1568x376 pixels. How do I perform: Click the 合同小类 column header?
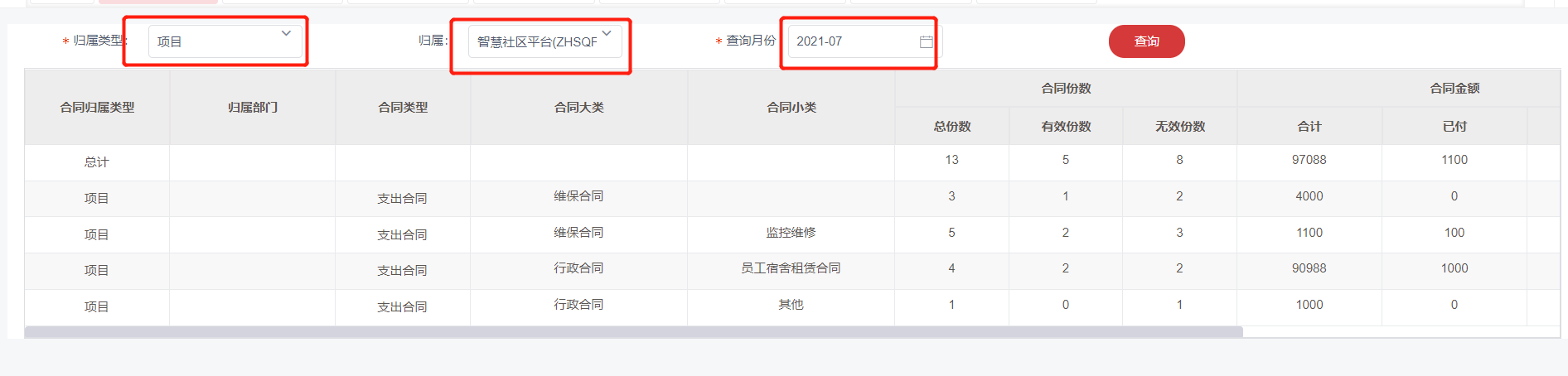pos(791,108)
